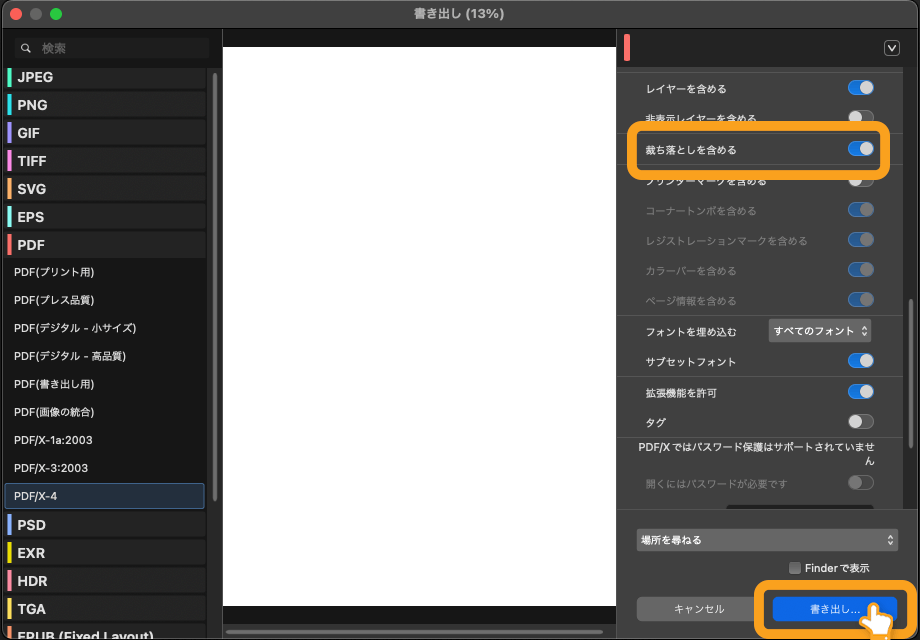The height and width of the screenshot is (640, 920).
Task: Expand the chevron at panel top right
Action: point(892,48)
